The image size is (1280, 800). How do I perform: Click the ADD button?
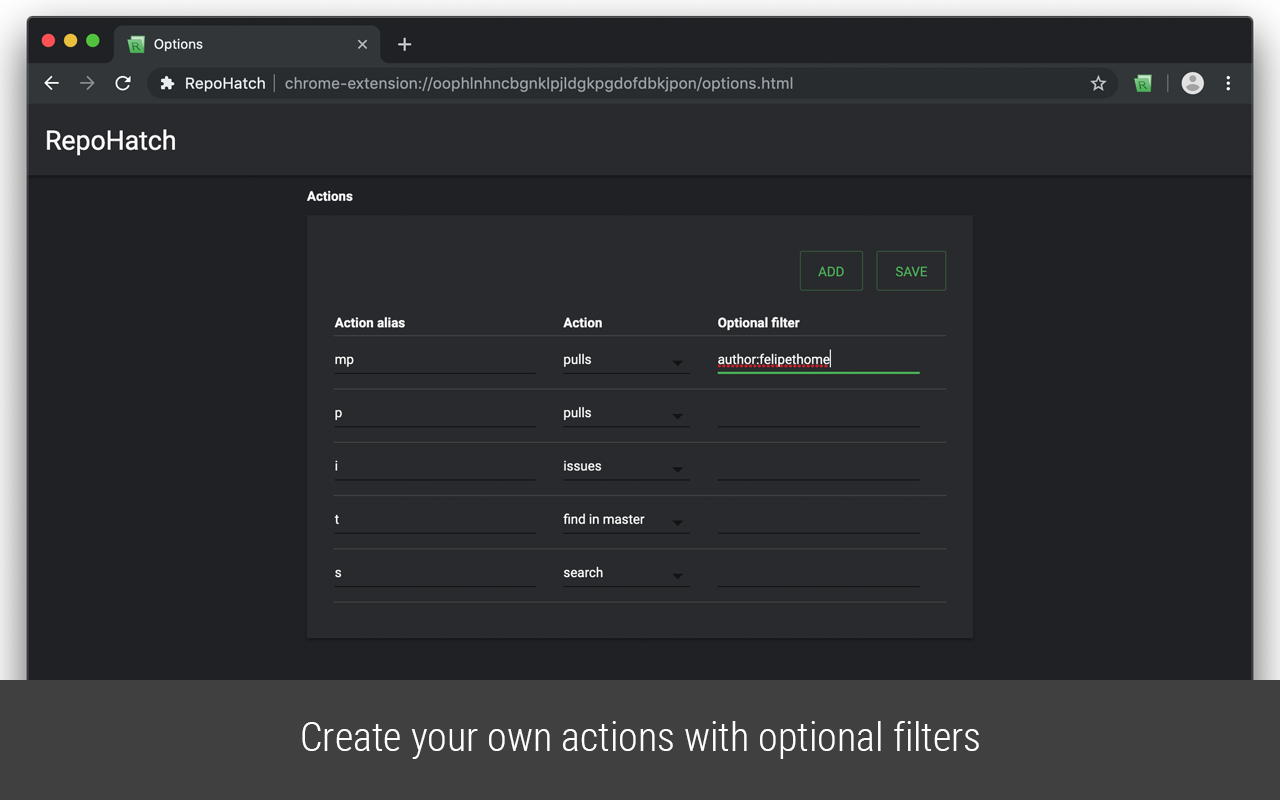831,271
